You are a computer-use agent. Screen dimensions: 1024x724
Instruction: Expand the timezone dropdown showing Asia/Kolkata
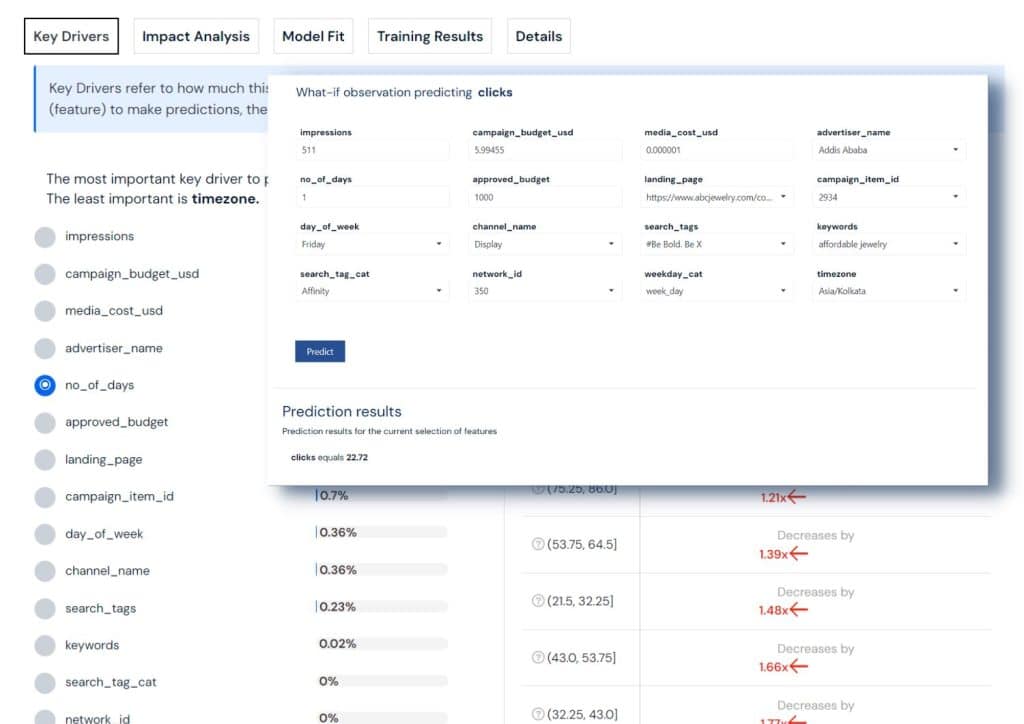click(890, 291)
